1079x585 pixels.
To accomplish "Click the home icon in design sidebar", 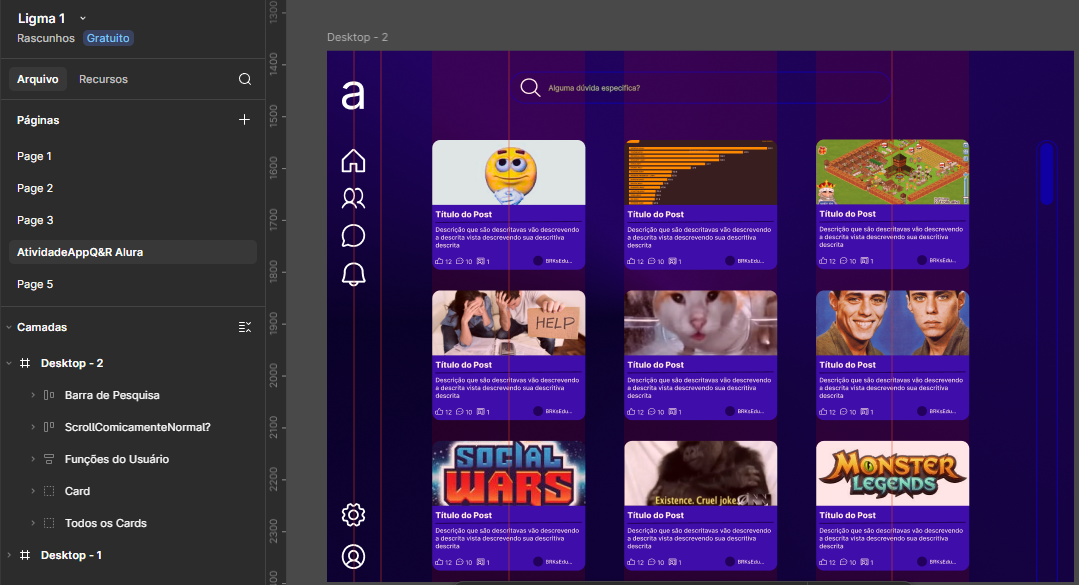I will point(353,161).
